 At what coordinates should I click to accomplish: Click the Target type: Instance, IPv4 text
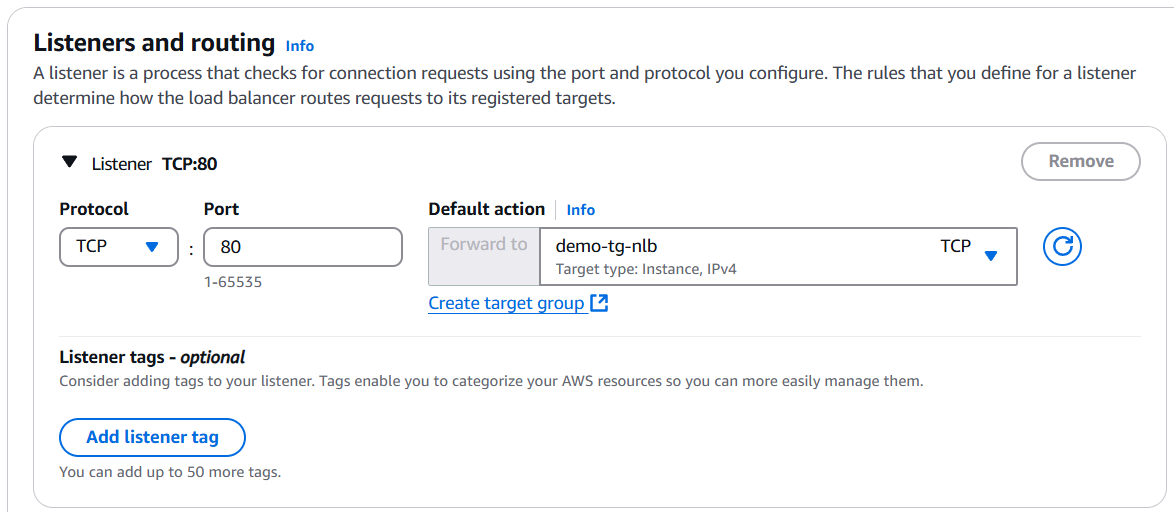(x=646, y=269)
